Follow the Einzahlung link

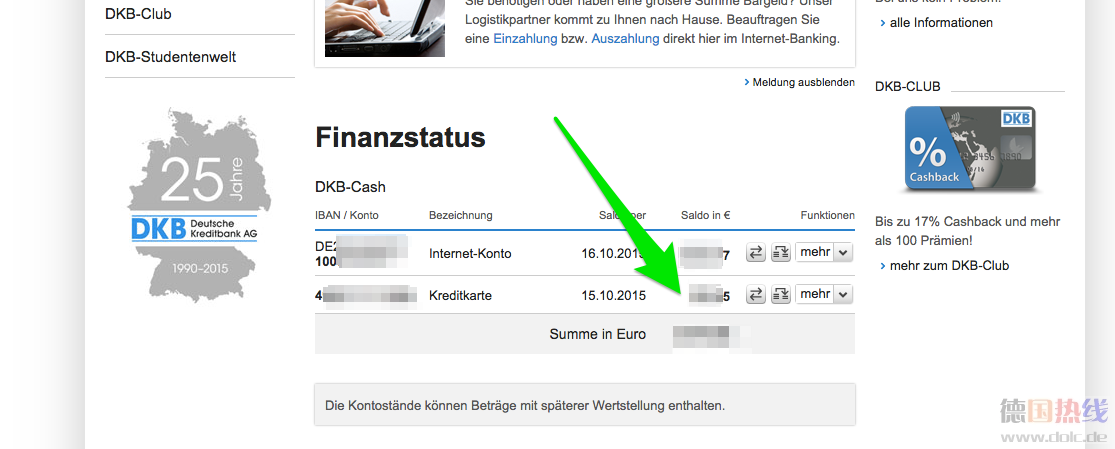(x=525, y=39)
